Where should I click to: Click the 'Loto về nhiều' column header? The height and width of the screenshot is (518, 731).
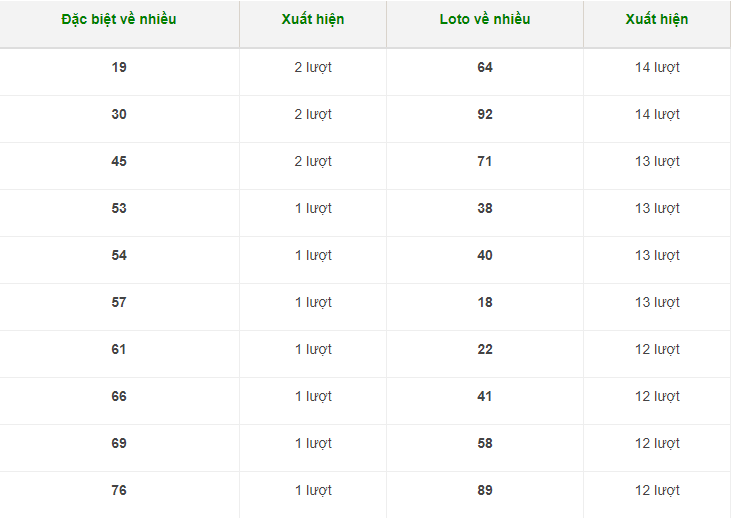point(485,19)
